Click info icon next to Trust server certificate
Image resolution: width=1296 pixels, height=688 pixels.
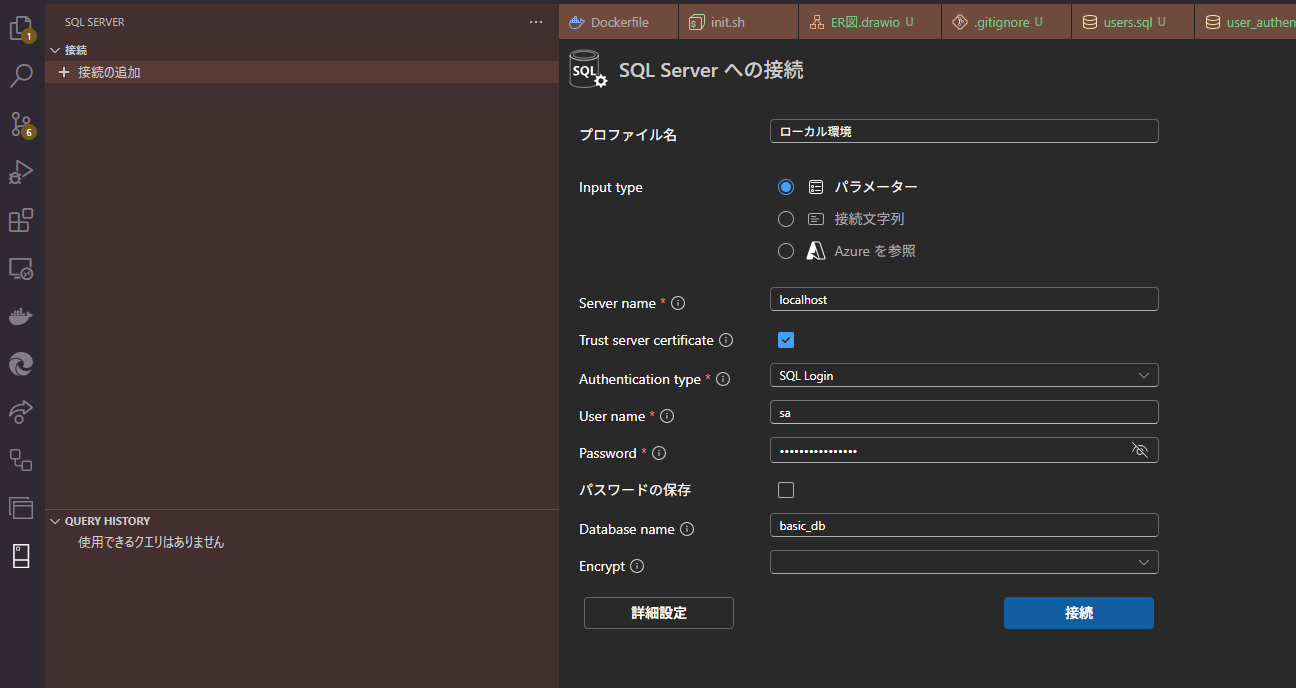(726, 340)
